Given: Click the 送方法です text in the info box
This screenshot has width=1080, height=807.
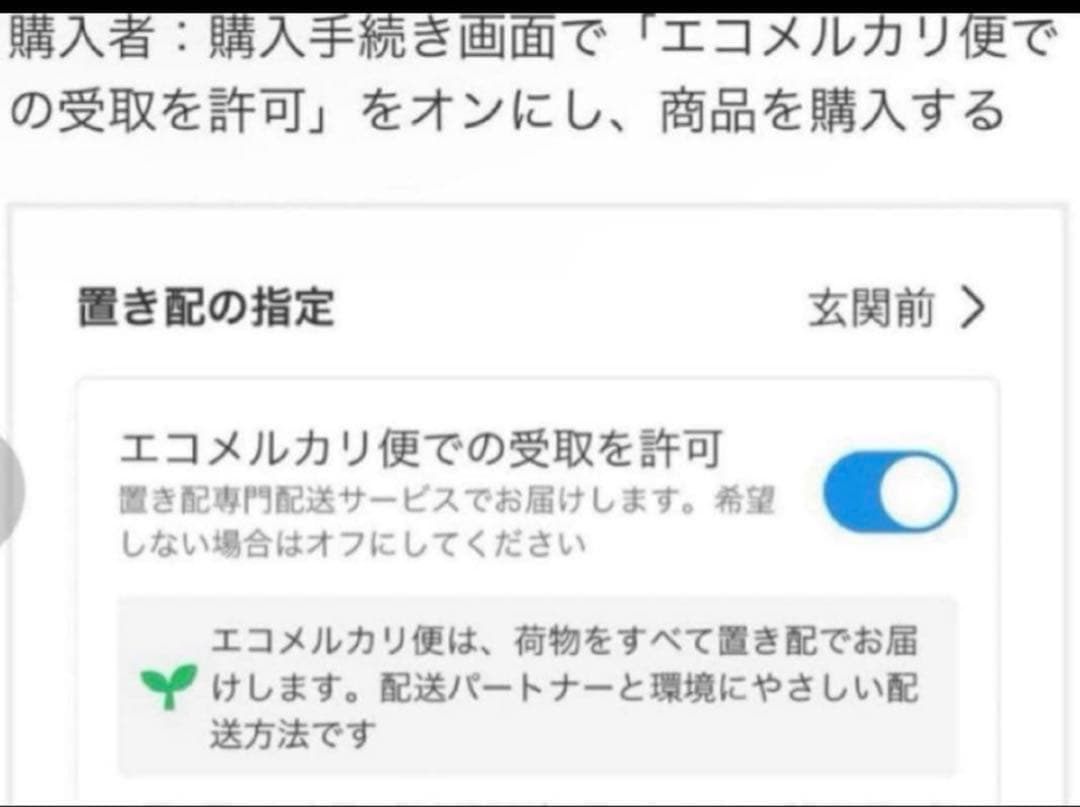Looking at the screenshot, I should point(293,733).
